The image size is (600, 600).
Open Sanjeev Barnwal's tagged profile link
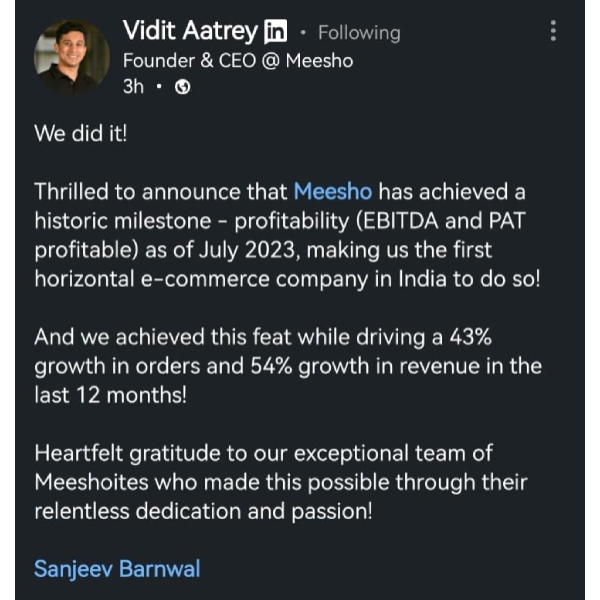(x=117, y=569)
